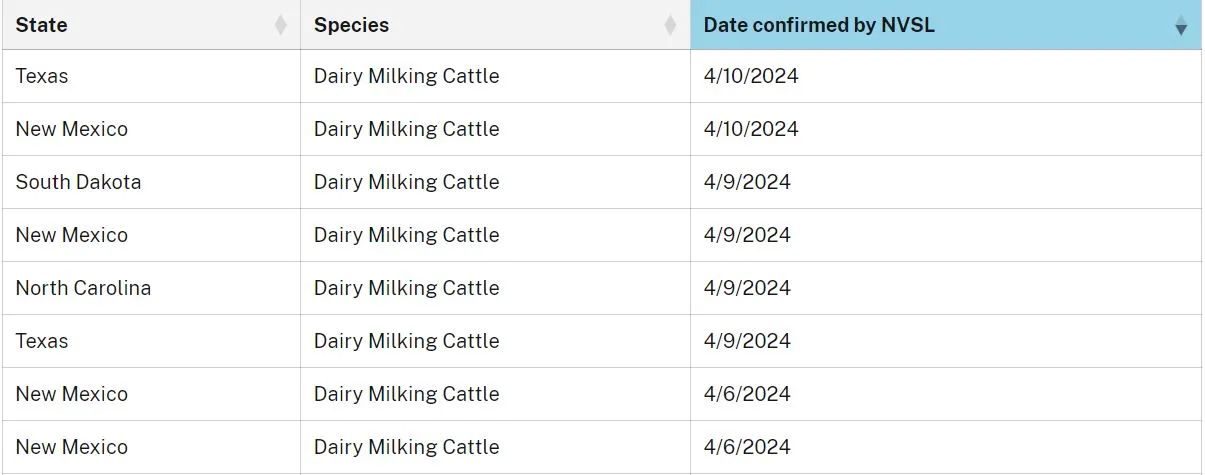Viewport: 1205px width, 475px height.
Task: Click the State column sort arrows icon
Action: click(281, 25)
